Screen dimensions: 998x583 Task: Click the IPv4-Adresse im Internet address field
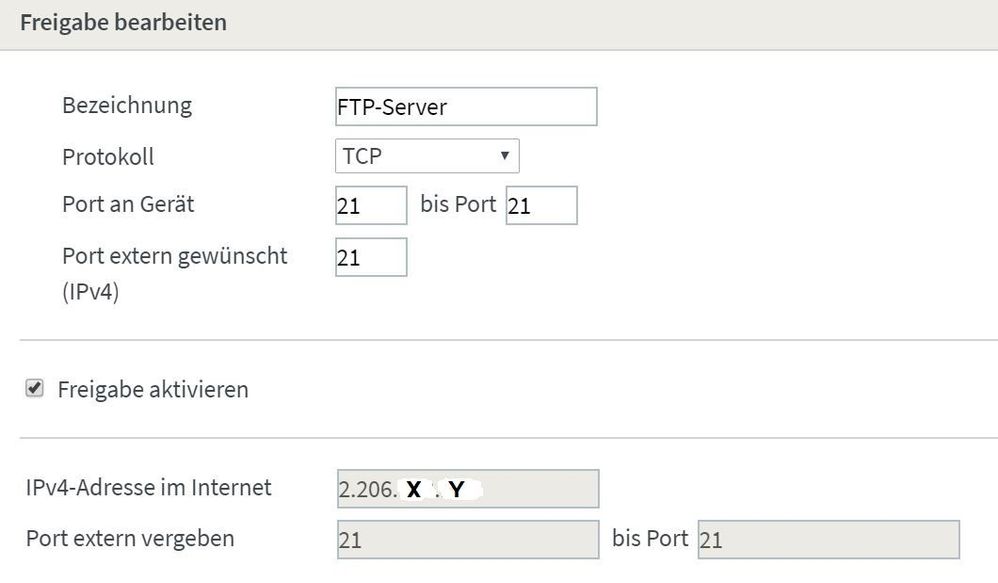point(468,489)
